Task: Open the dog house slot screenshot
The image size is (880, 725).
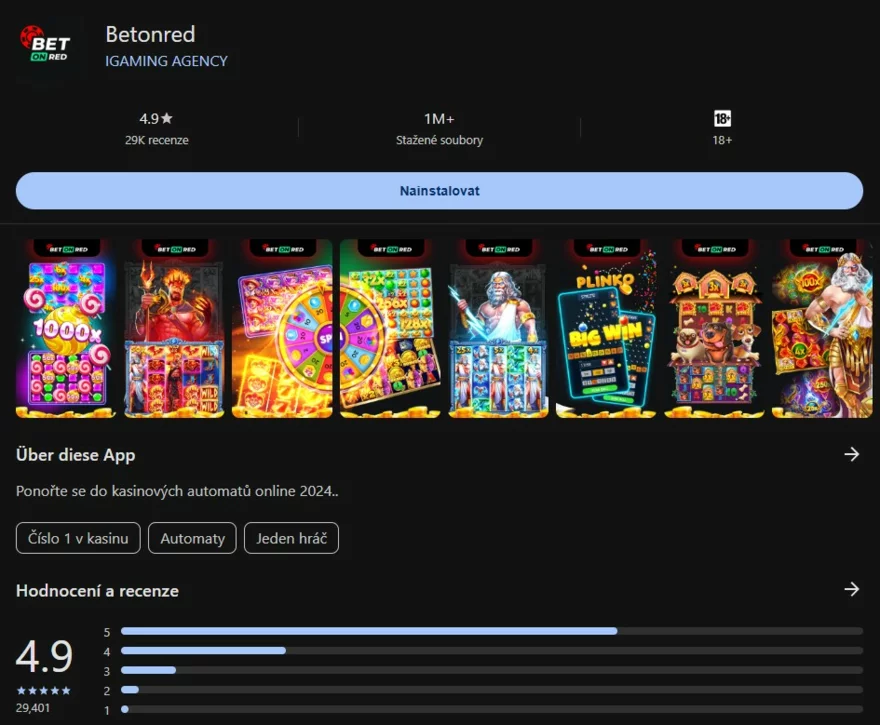Action: (x=714, y=328)
